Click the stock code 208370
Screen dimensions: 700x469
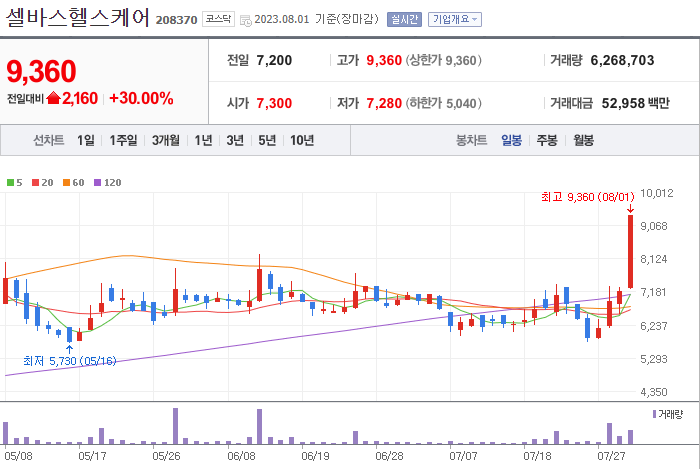(x=176, y=20)
